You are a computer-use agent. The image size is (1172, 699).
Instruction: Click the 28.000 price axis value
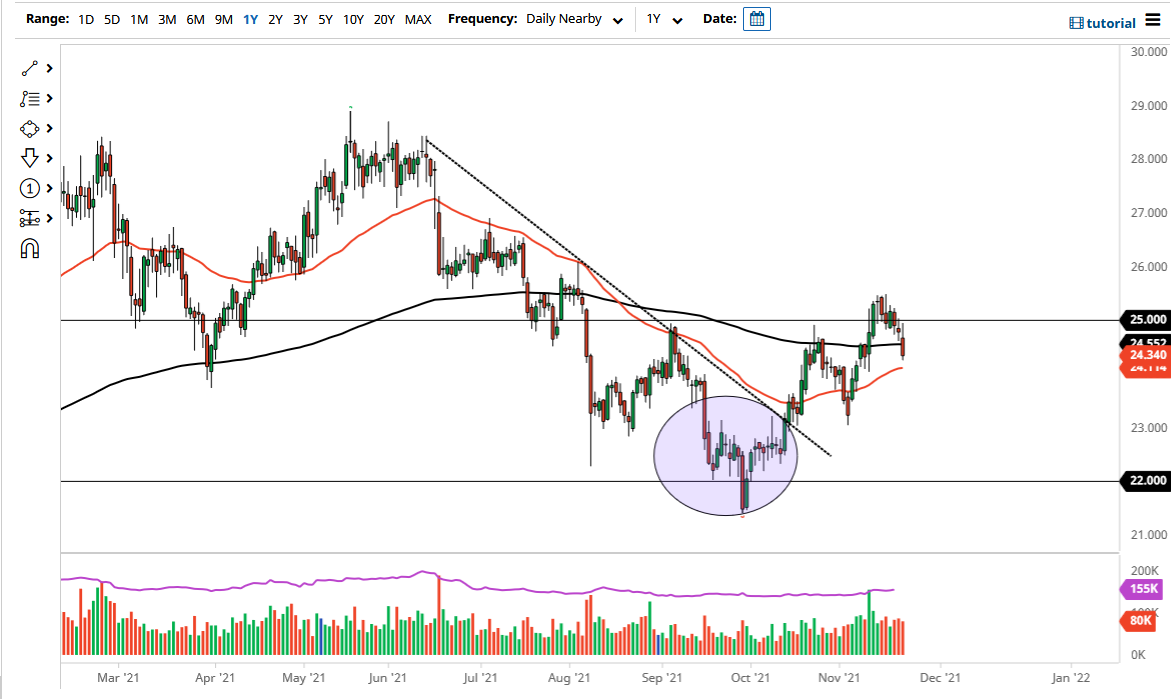pos(1149,158)
